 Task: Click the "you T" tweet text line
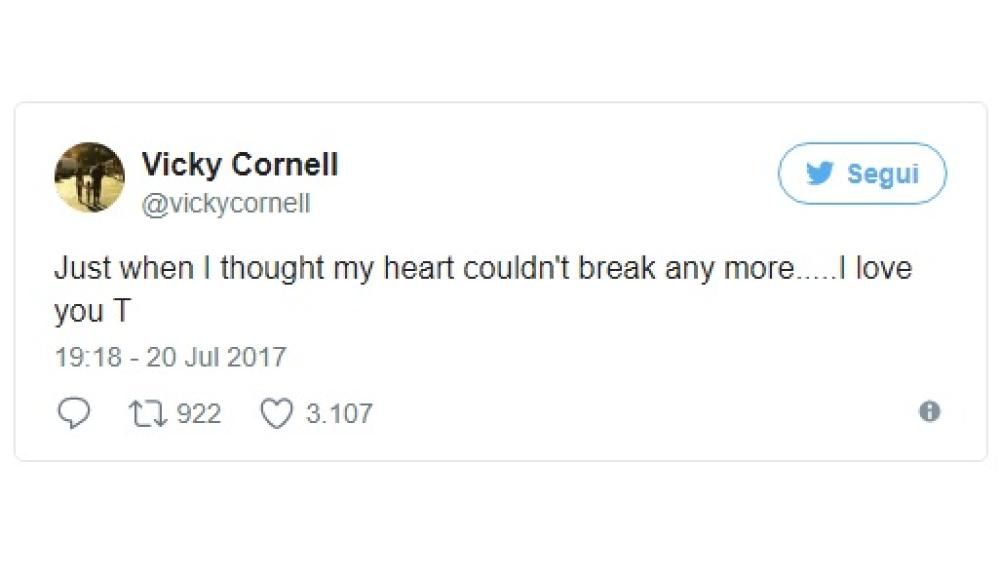coord(92,312)
